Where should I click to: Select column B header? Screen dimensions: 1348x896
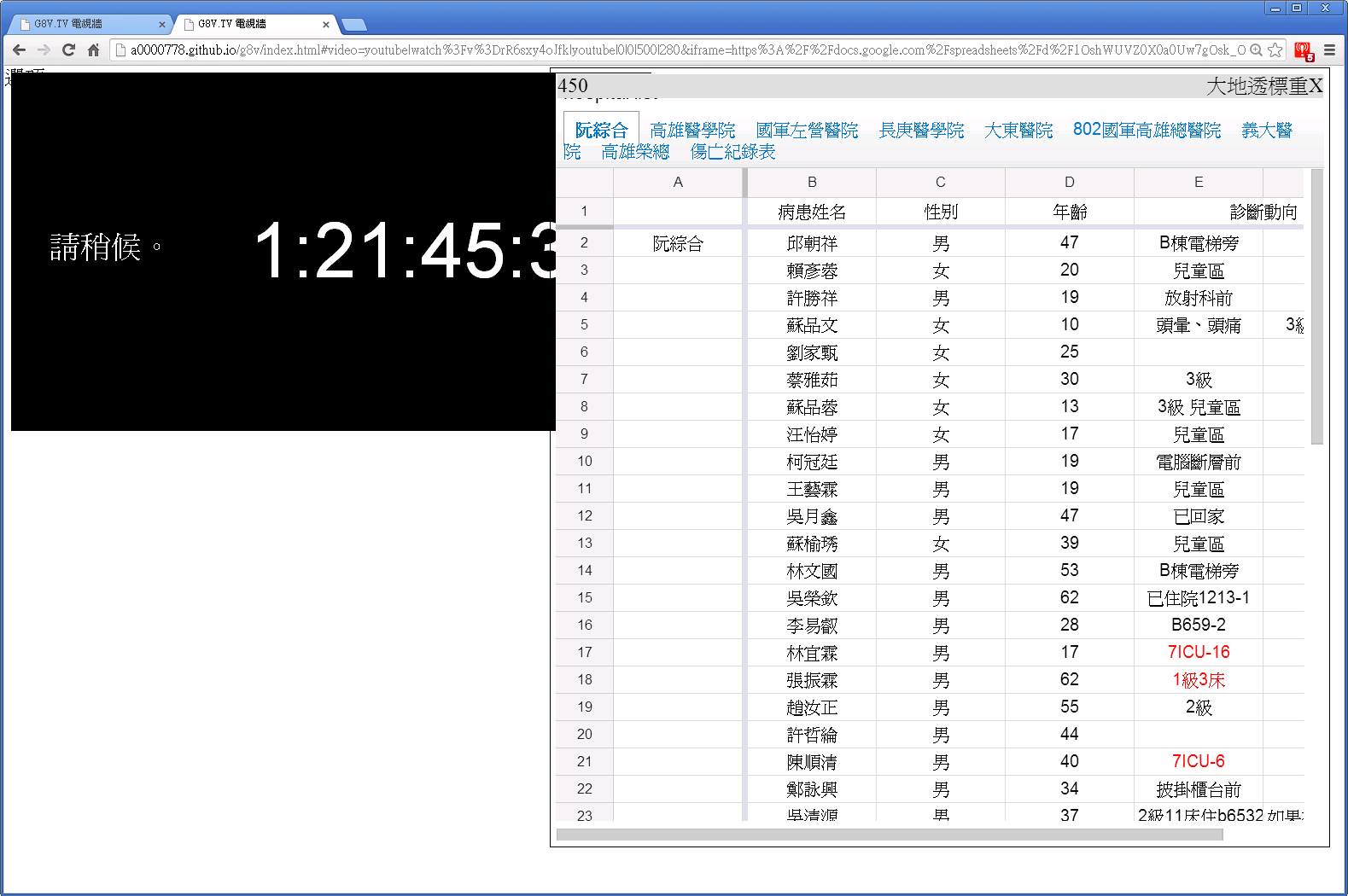pyautogui.click(x=812, y=182)
